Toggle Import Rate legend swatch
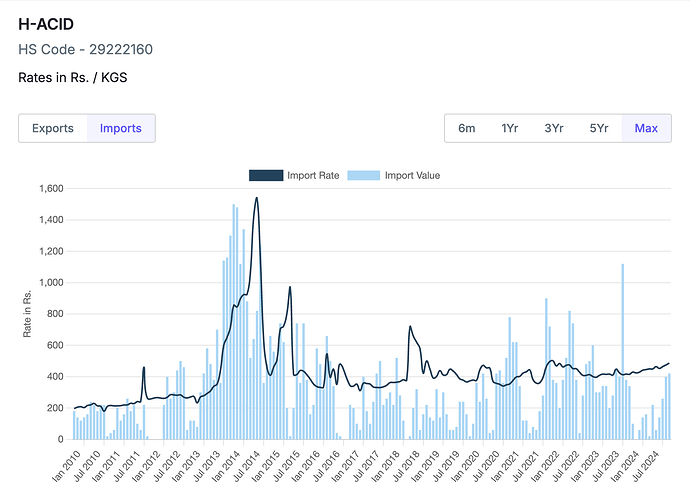690x482 pixels. (x=266, y=175)
